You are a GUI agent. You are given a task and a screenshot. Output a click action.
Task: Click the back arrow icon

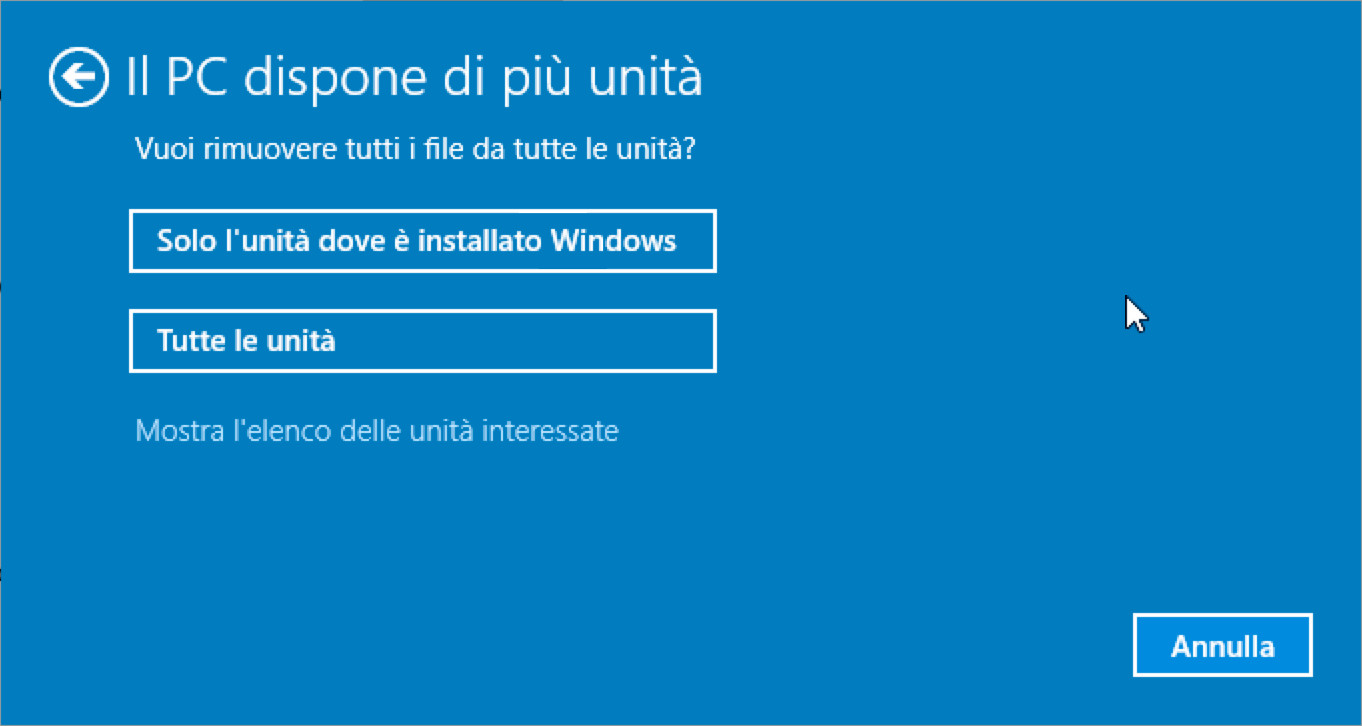click(x=78, y=77)
